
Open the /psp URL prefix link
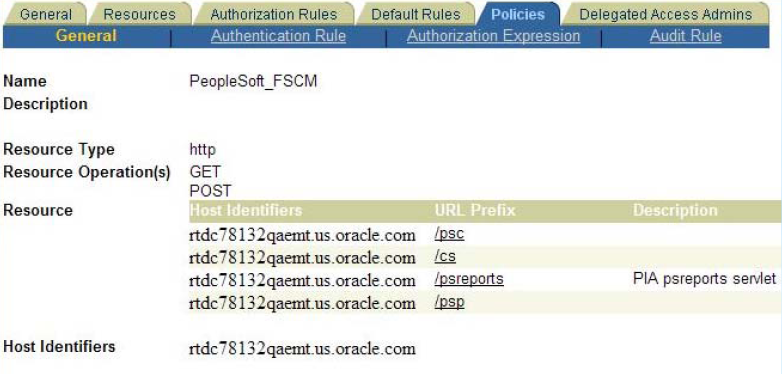click(449, 302)
